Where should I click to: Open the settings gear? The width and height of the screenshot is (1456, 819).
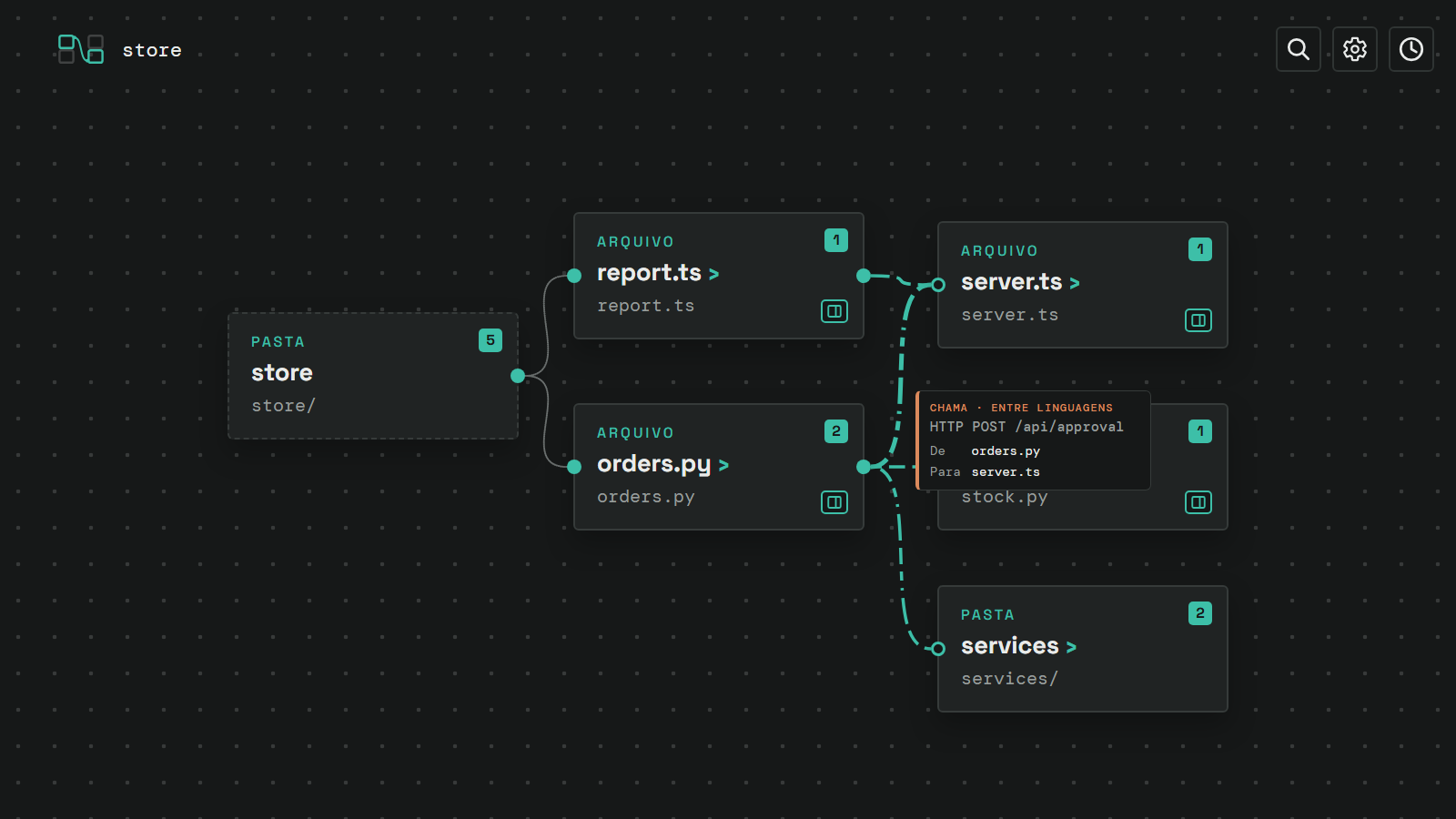(x=1355, y=49)
